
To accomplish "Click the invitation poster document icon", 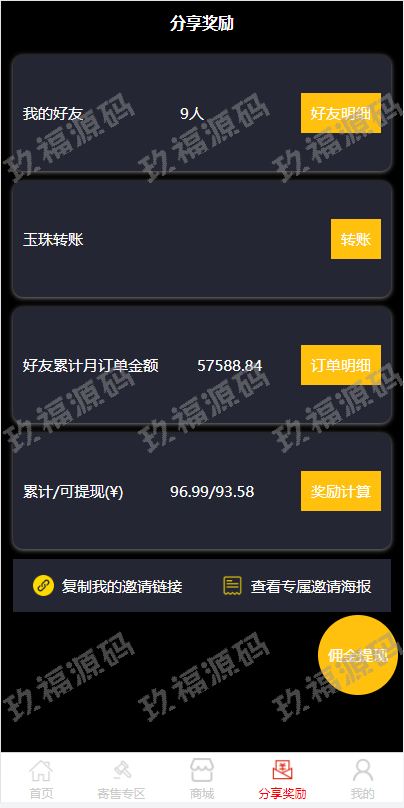I will pos(232,586).
